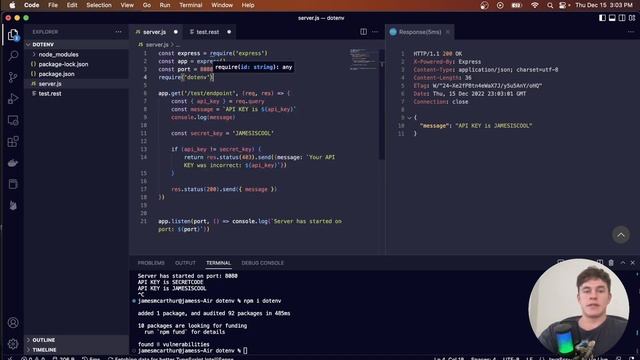Open the Selection menu
Image resolution: width=640 pixels, height=360 pixels.
(x=99, y=5)
